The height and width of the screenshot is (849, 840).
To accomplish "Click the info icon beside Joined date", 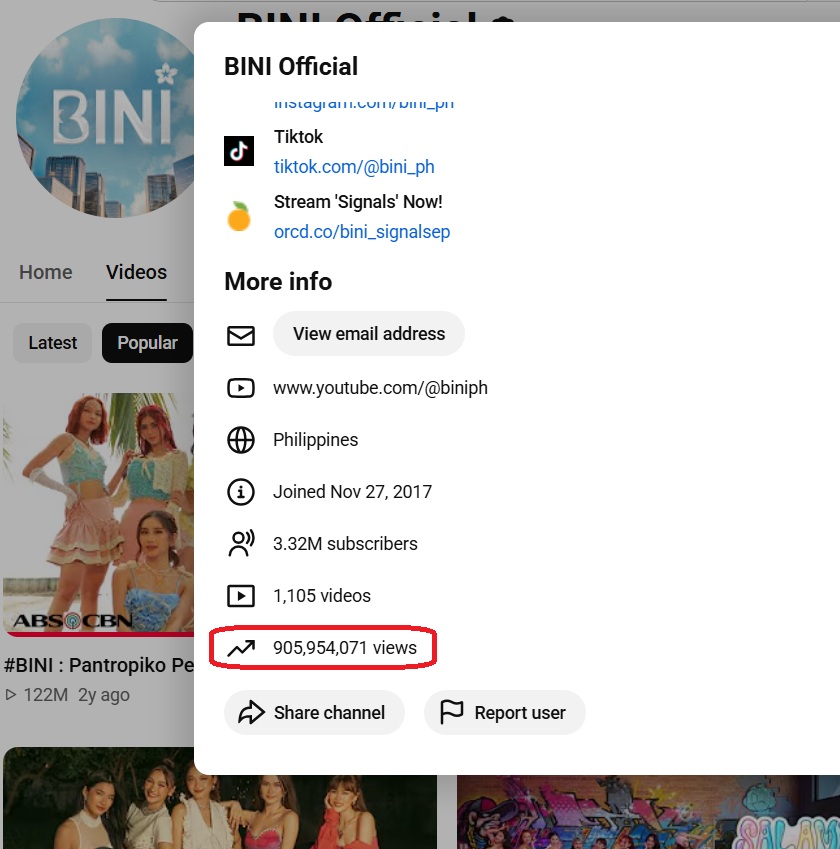I will (x=240, y=492).
